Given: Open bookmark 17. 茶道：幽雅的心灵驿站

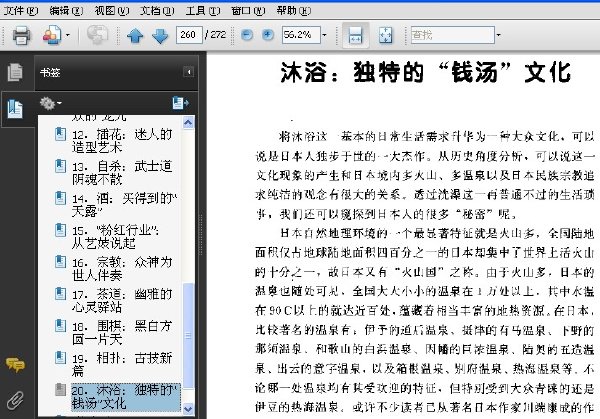Looking at the screenshot, I should (122, 300).
